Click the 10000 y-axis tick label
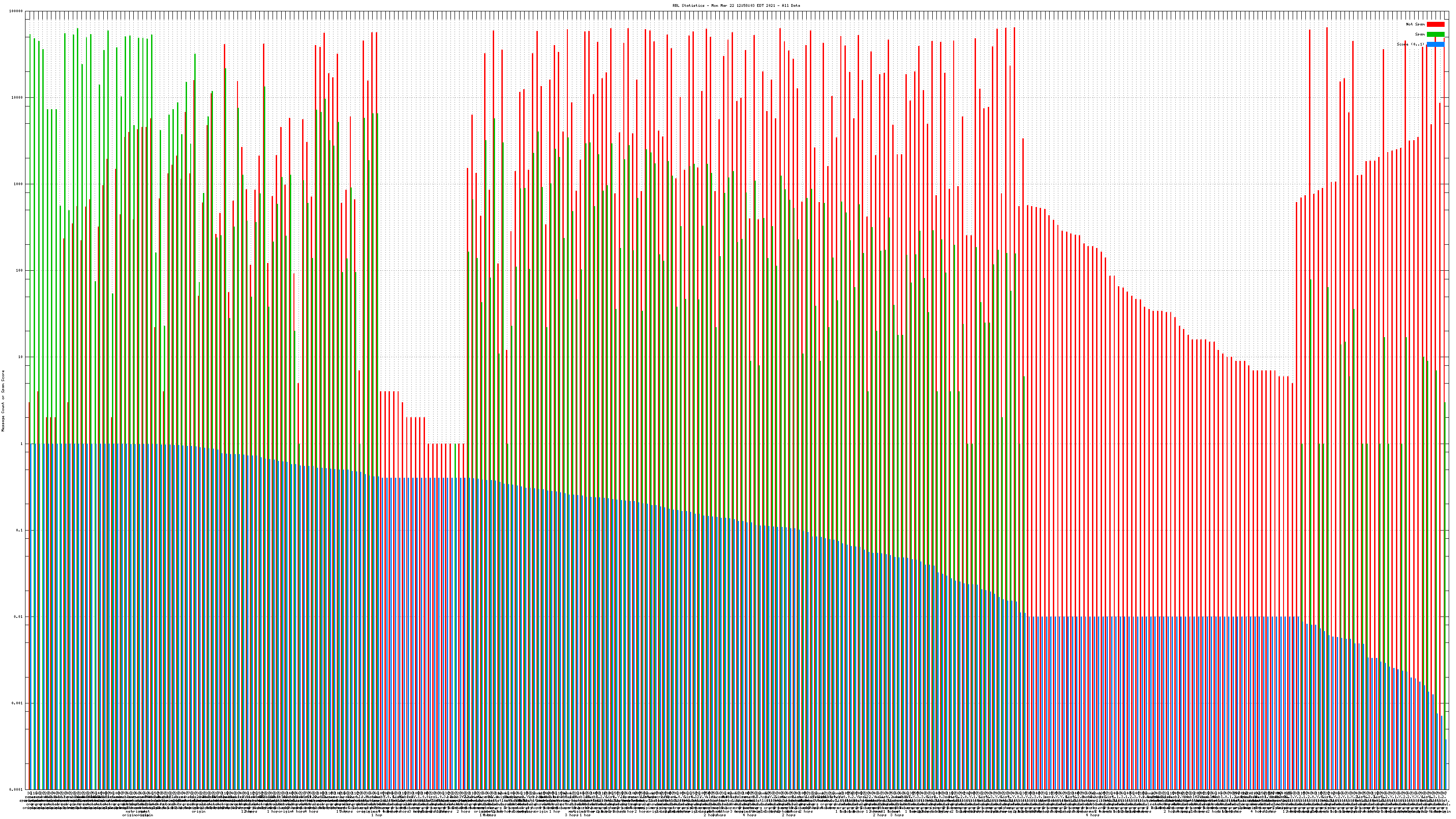 click(18, 98)
